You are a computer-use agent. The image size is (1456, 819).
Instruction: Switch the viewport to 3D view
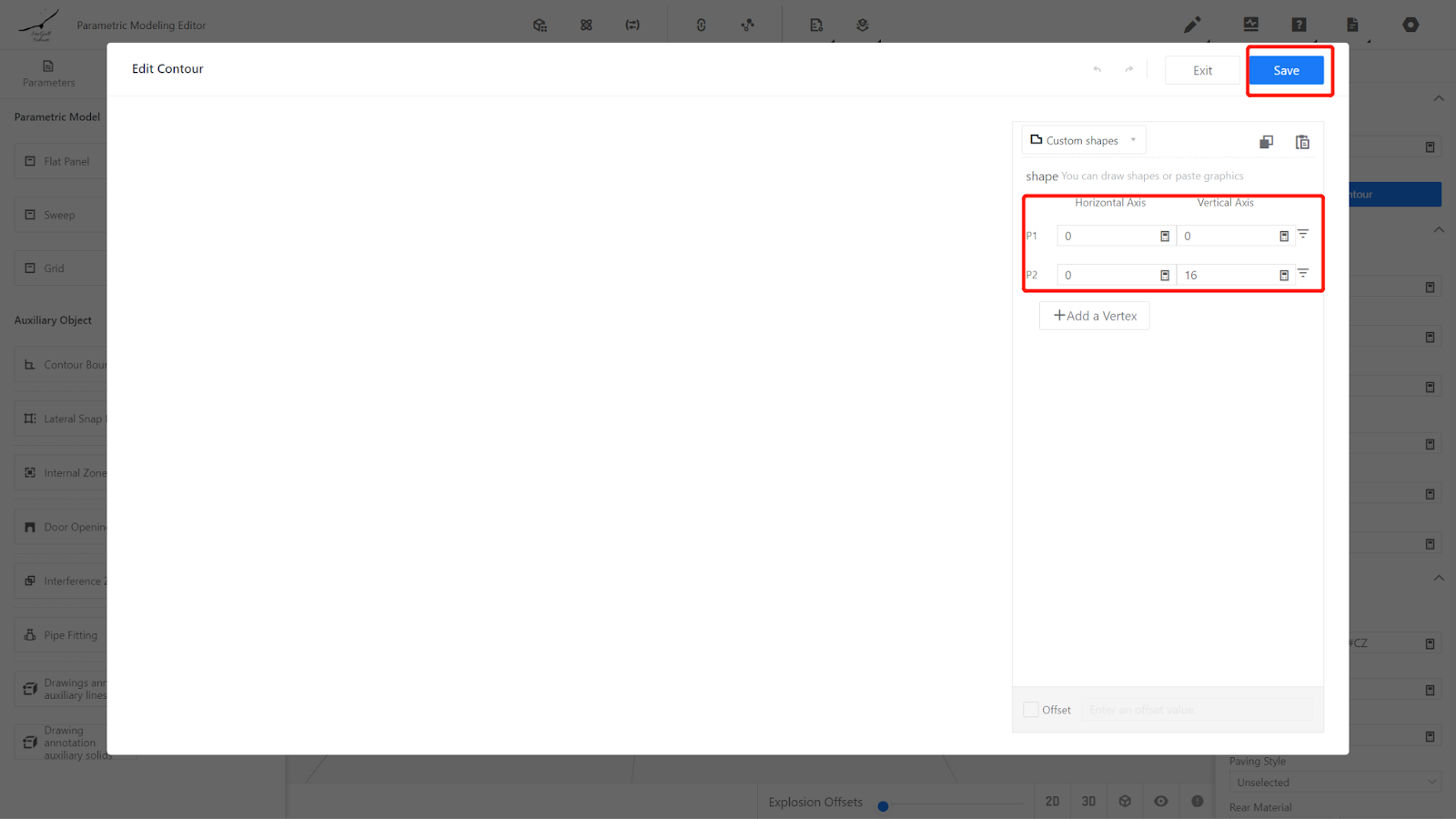click(x=1088, y=802)
